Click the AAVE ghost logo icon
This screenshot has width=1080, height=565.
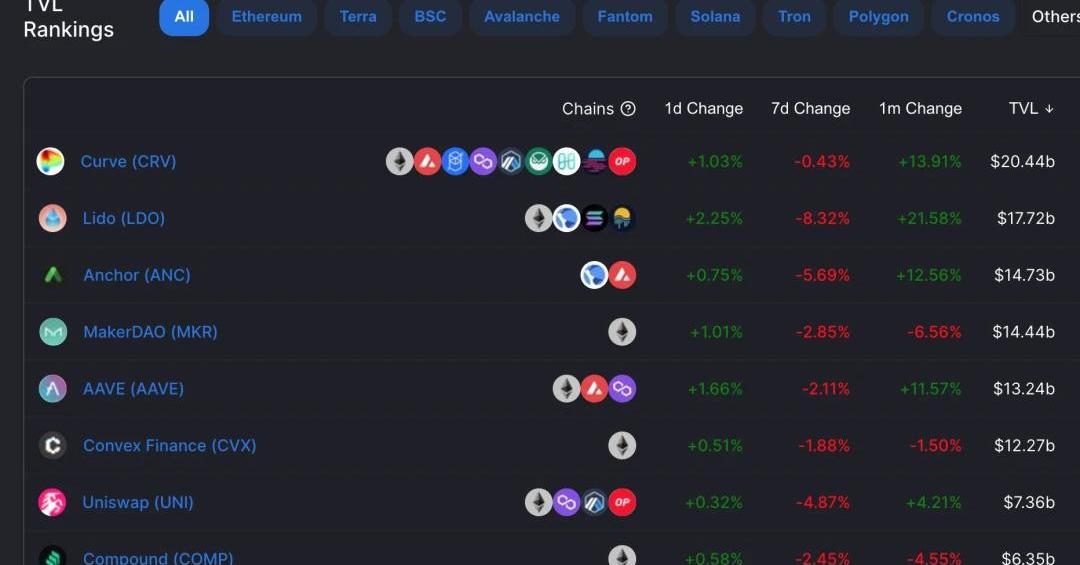[53, 389]
